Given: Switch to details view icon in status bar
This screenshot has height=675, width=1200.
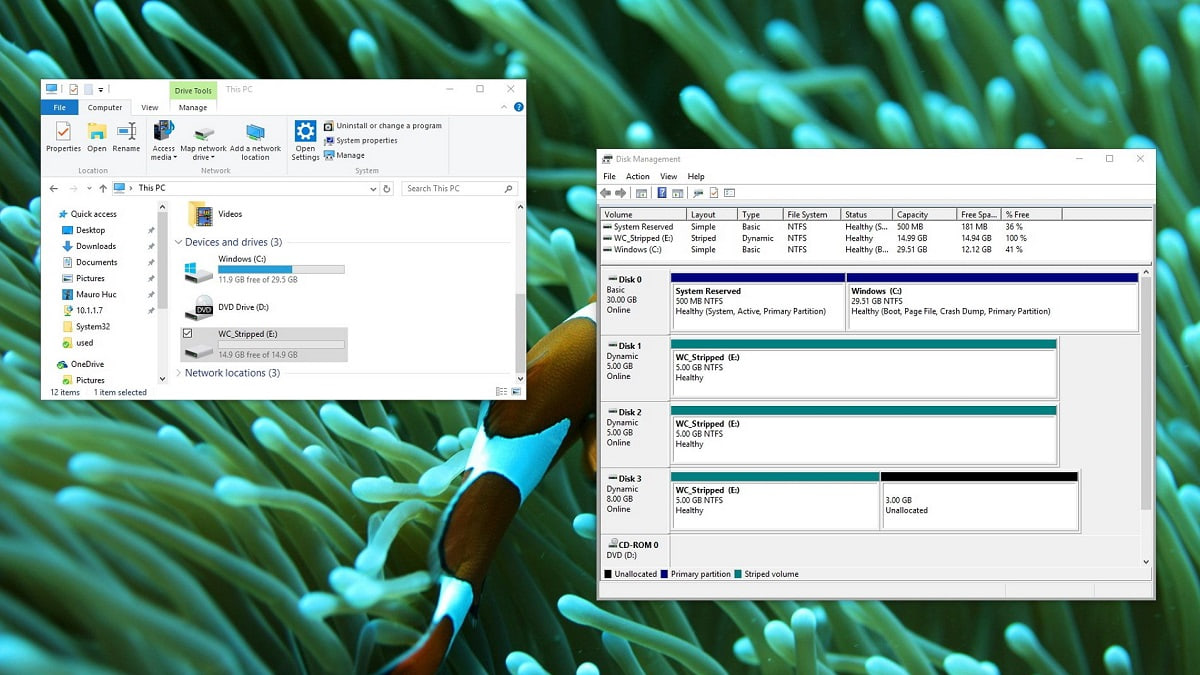Looking at the screenshot, I should 501,392.
